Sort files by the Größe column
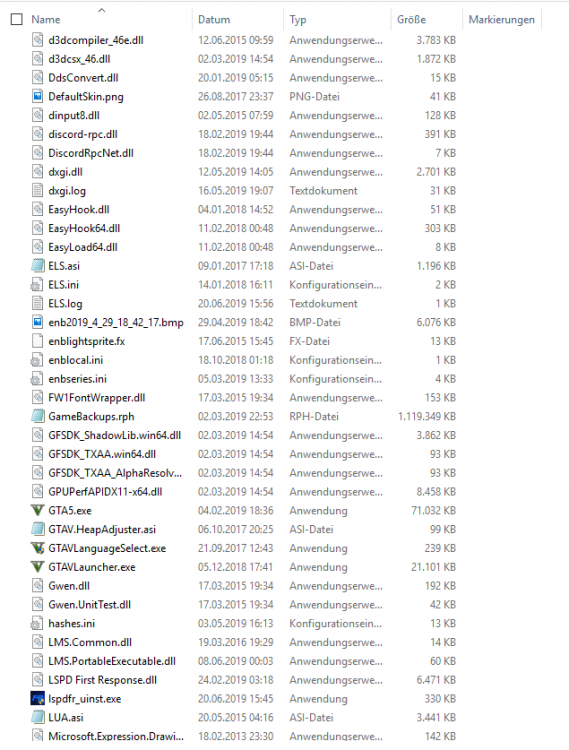 point(411,20)
